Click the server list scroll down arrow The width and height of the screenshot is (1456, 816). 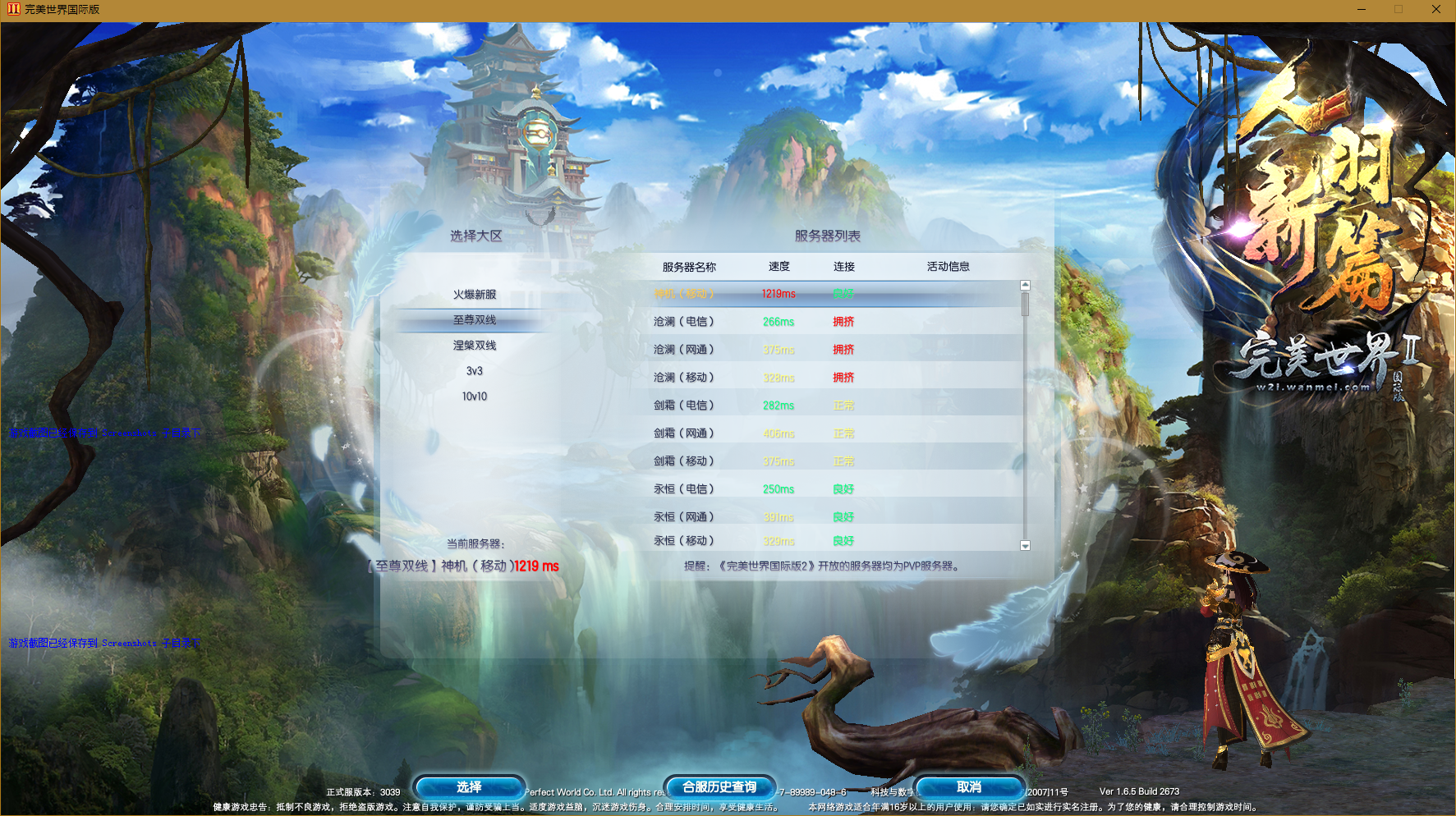(x=1025, y=546)
